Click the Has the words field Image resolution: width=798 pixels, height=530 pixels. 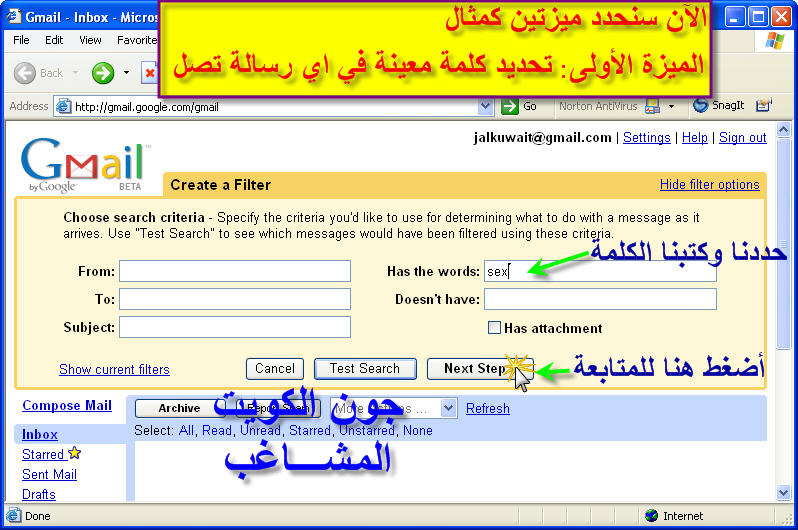600,271
